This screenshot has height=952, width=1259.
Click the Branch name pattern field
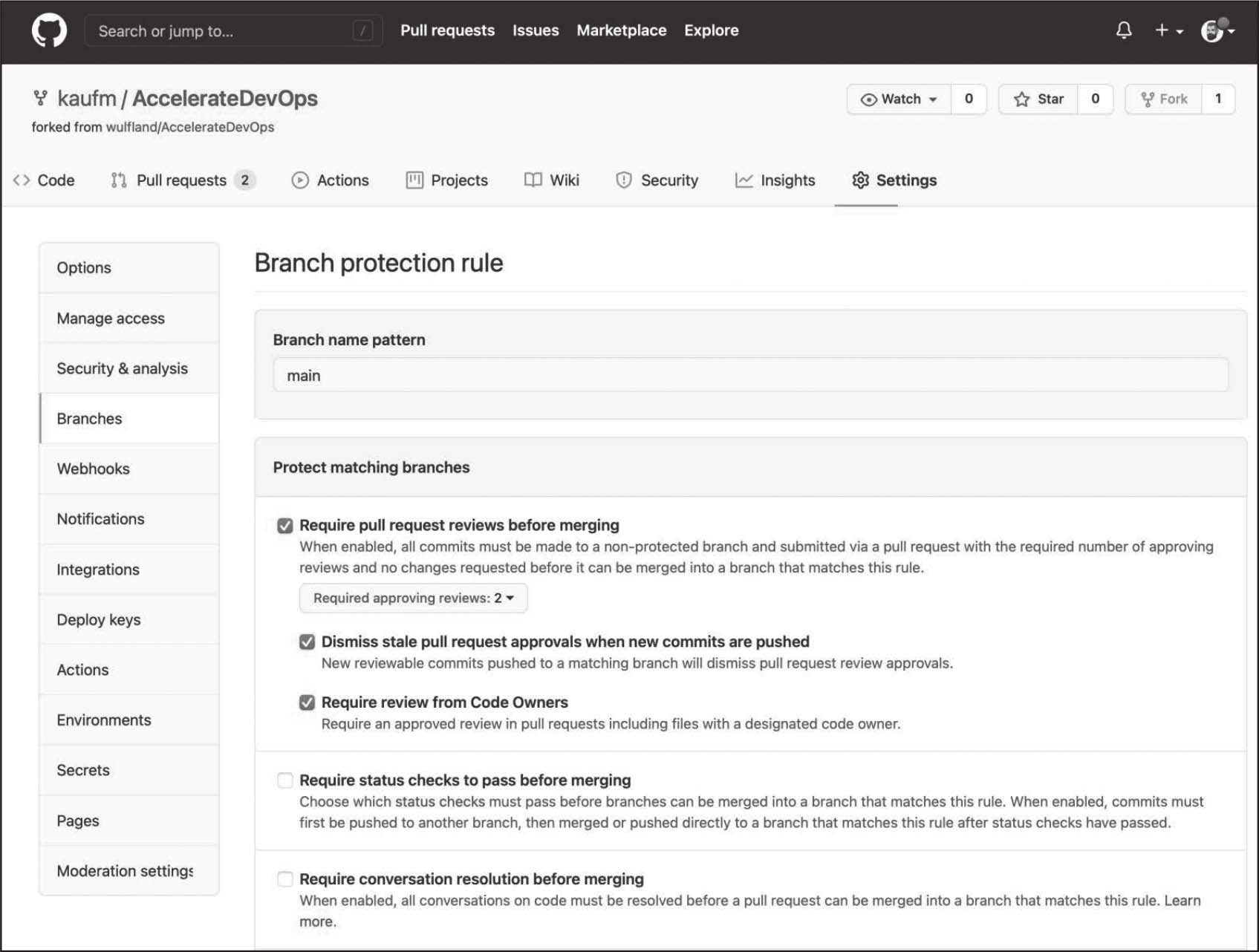(x=750, y=376)
